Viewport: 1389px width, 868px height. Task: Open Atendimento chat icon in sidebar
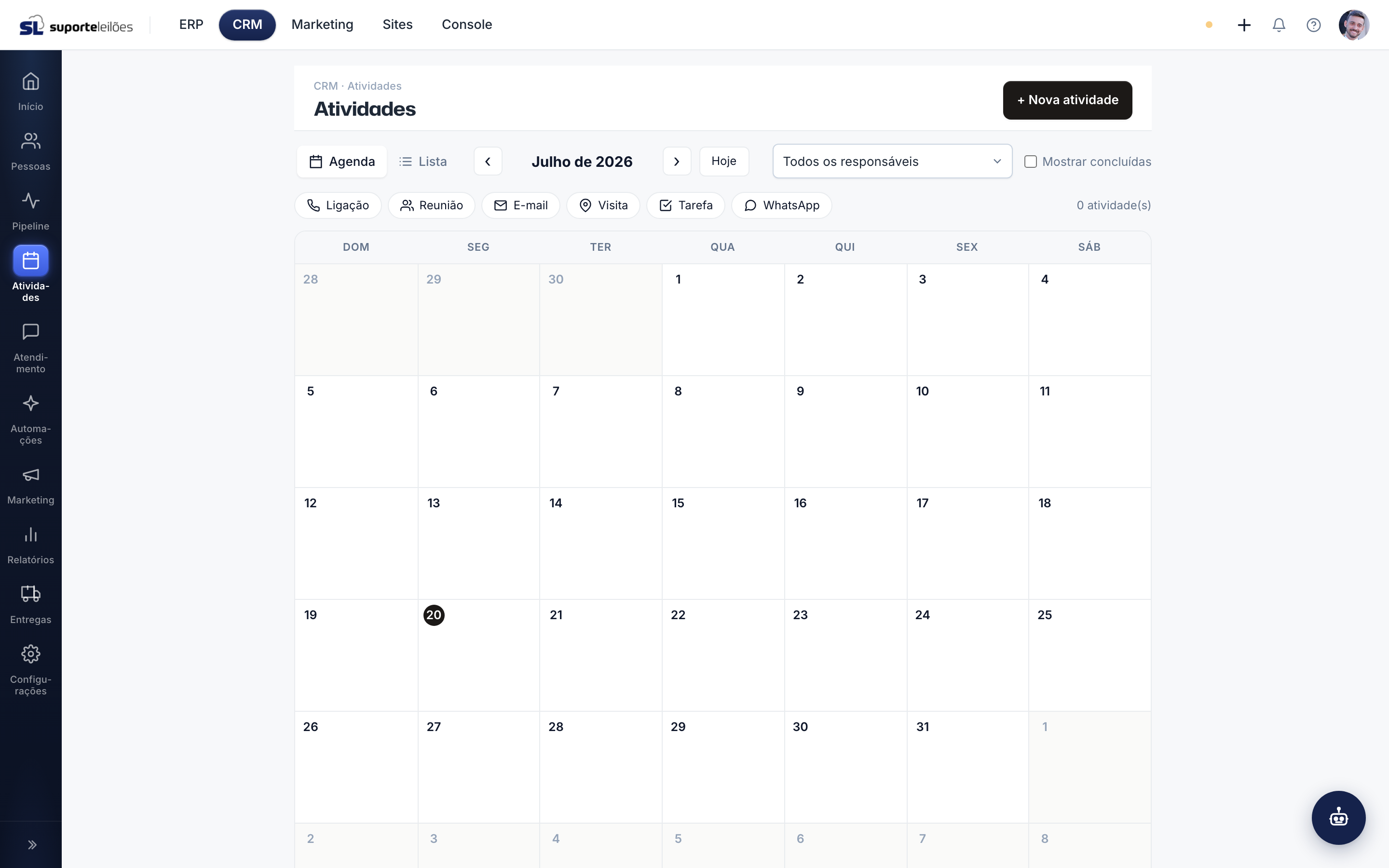pyautogui.click(x=30, y=332)
